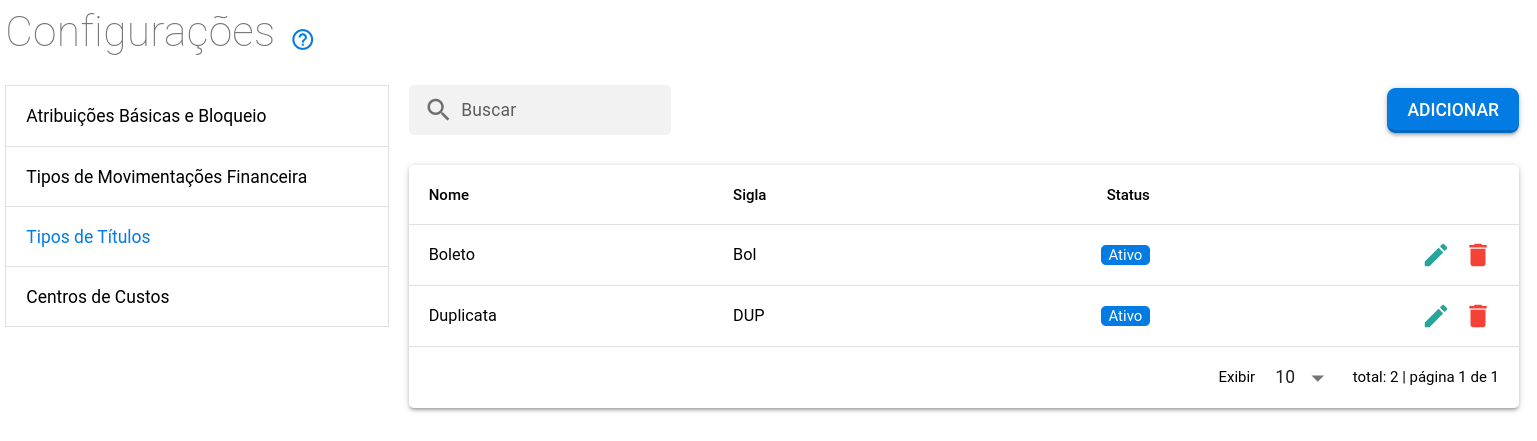
Task: Open the Exibir rows-per-page dropdown arrow
Action: click(x=1318, y=378)
